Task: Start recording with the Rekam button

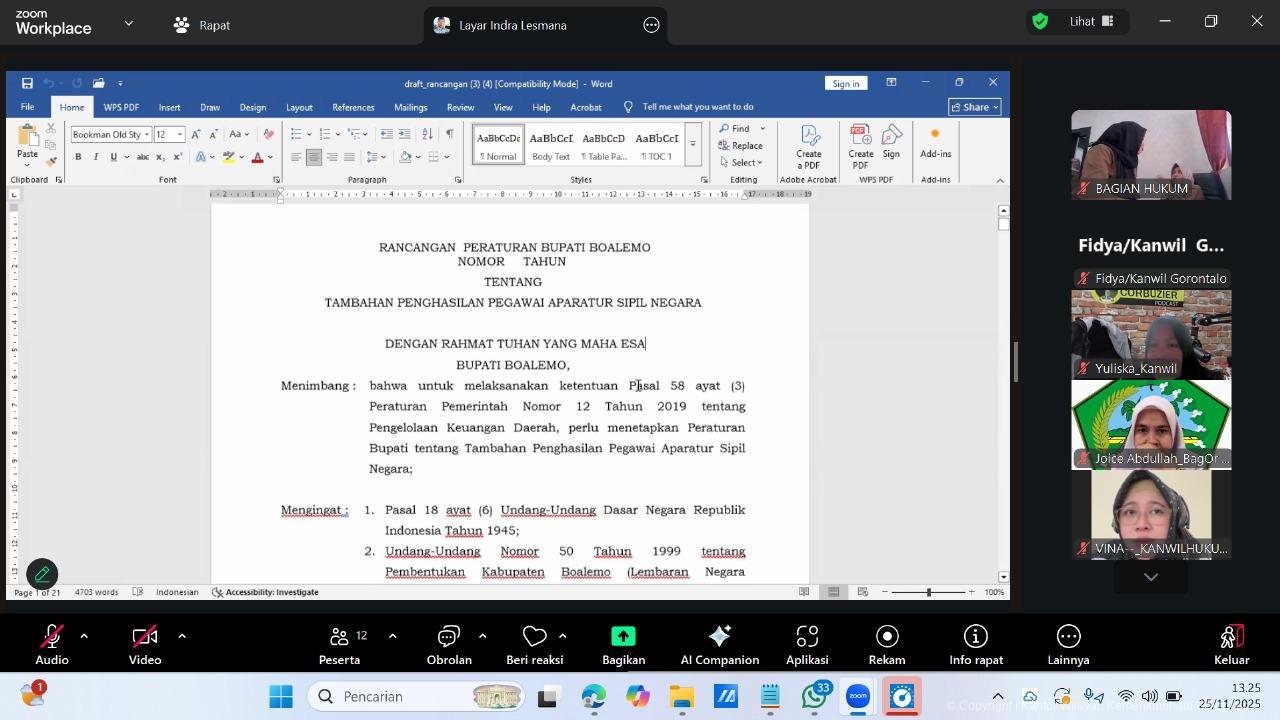Action: click(887, 645)
